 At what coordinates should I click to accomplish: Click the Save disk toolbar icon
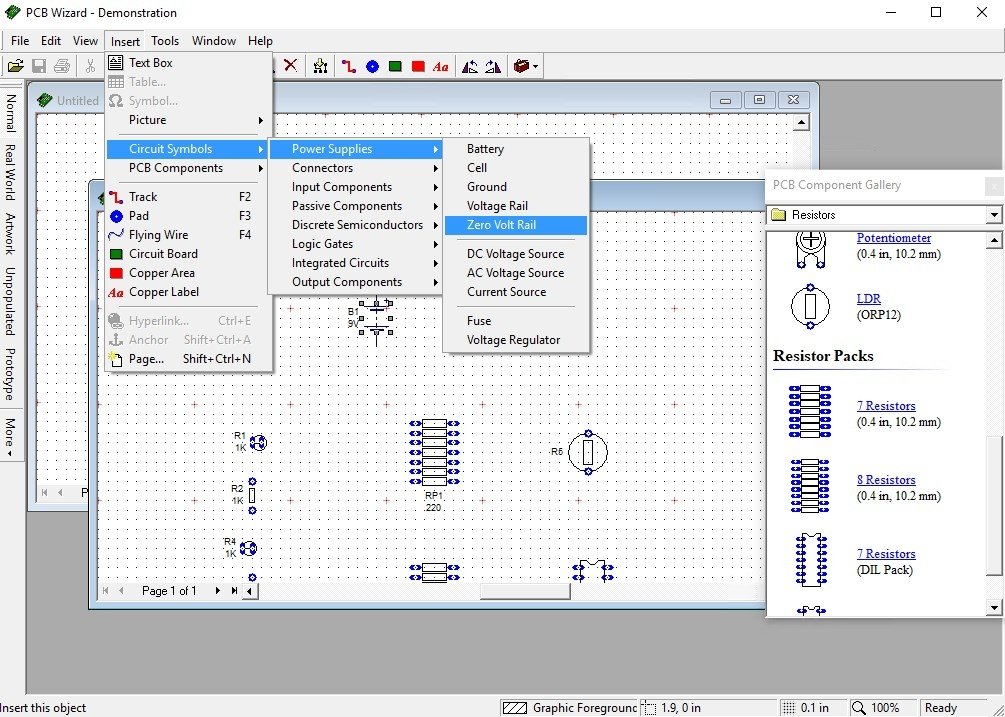[x=38, y=66]
